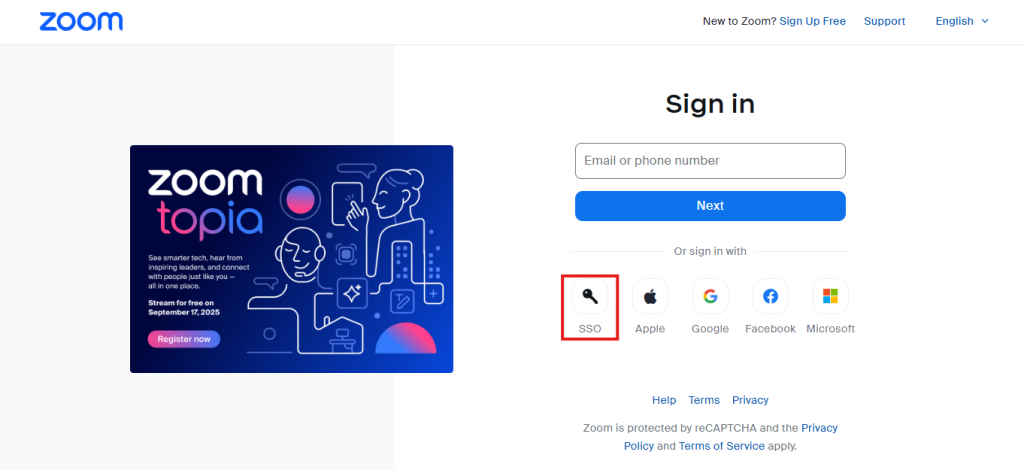The width and height of the screenshot is (1024, 470).
Task: Click the Privacy link beside Terms
Action: coord(750,400)
